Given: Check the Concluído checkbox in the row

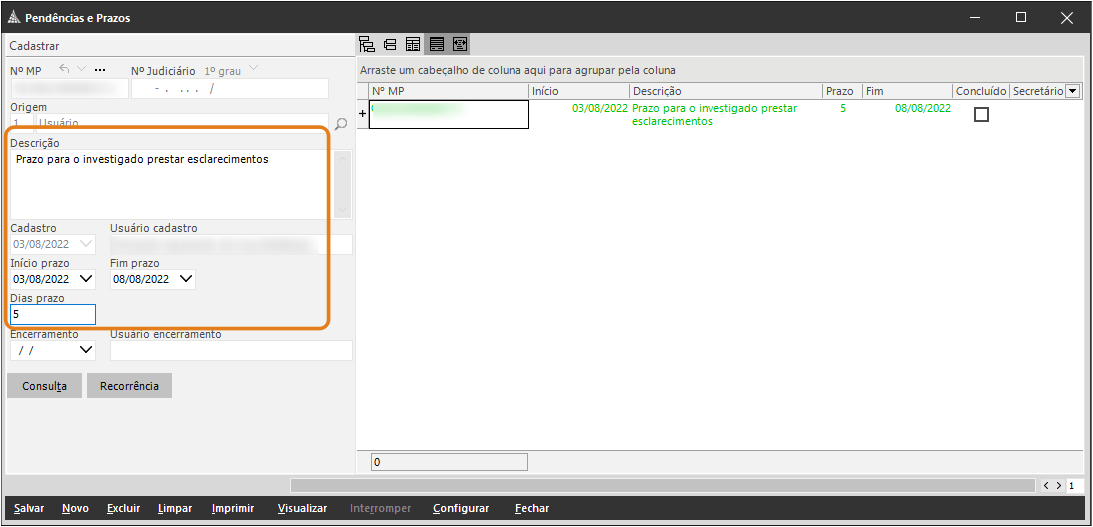Looking at the screenshot, I should pyautogui.click(x=981, y=115).
